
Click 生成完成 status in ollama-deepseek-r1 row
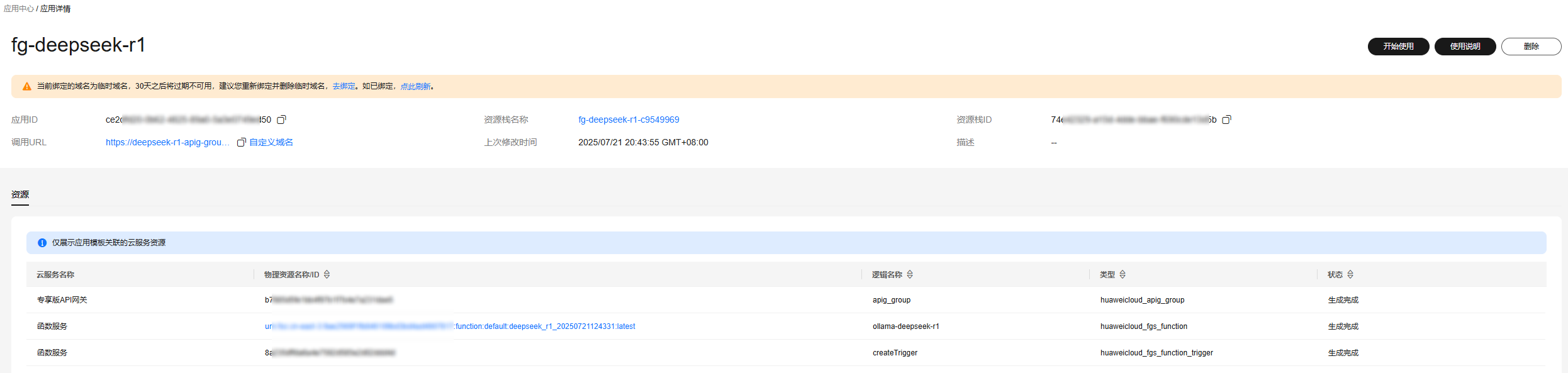(x=1343, y=326)
